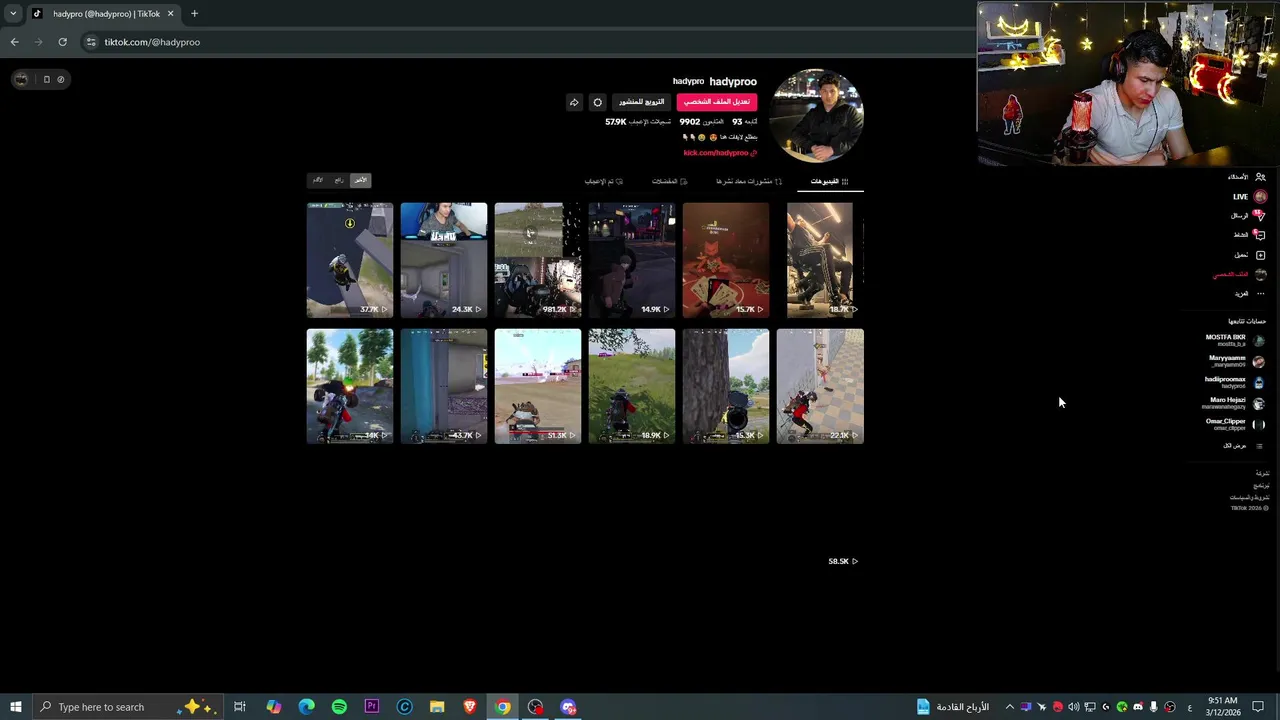Open Microsoft Edge from the taskbar
The width and height of the screenshot is (1280, 720).
[x=306, y=707]
